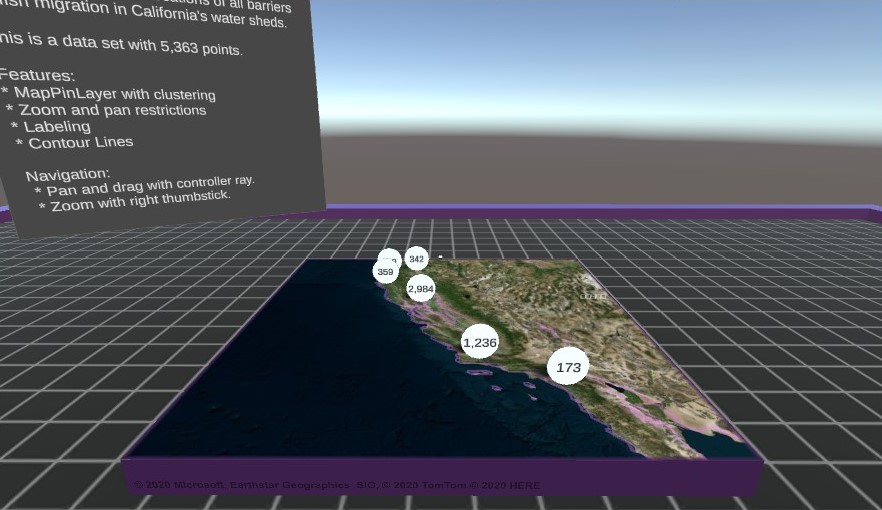The image size is (882, 510).
Task: Select the 359 cluster pin
Action: 385,272
